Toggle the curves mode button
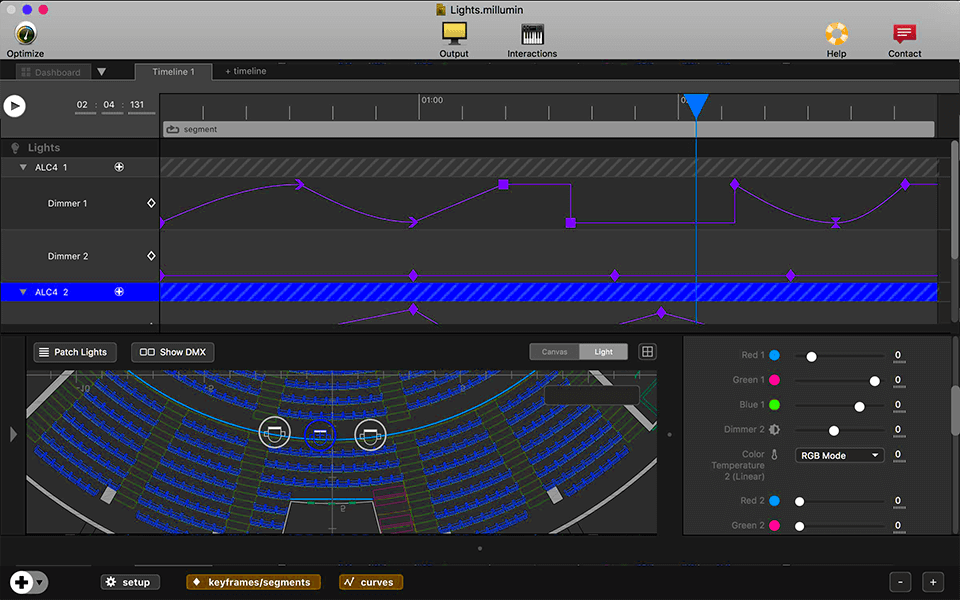The height and width of the screenshot is (600, 960). click(x=371, y=582)
